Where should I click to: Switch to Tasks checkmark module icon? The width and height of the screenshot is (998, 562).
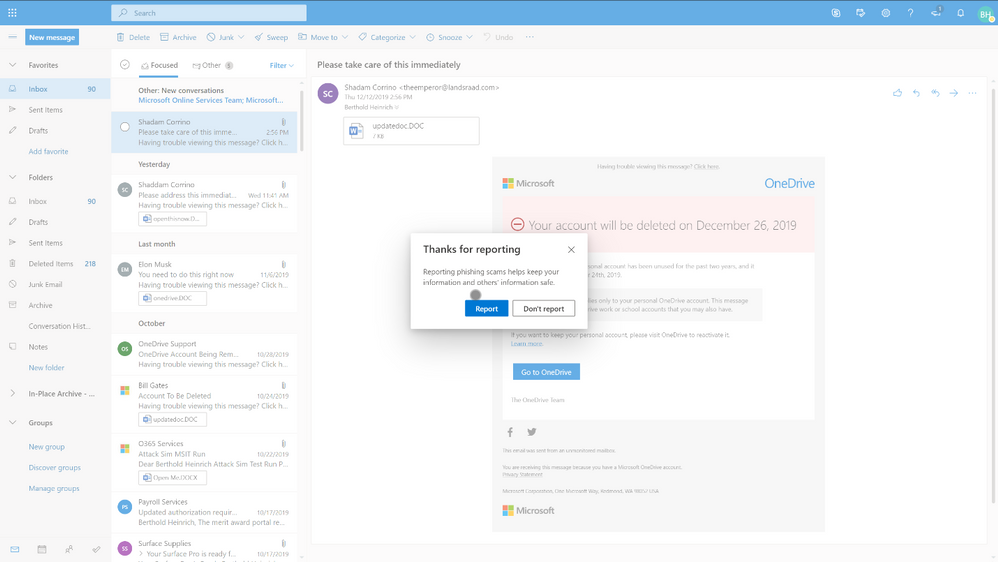[96, 549]
